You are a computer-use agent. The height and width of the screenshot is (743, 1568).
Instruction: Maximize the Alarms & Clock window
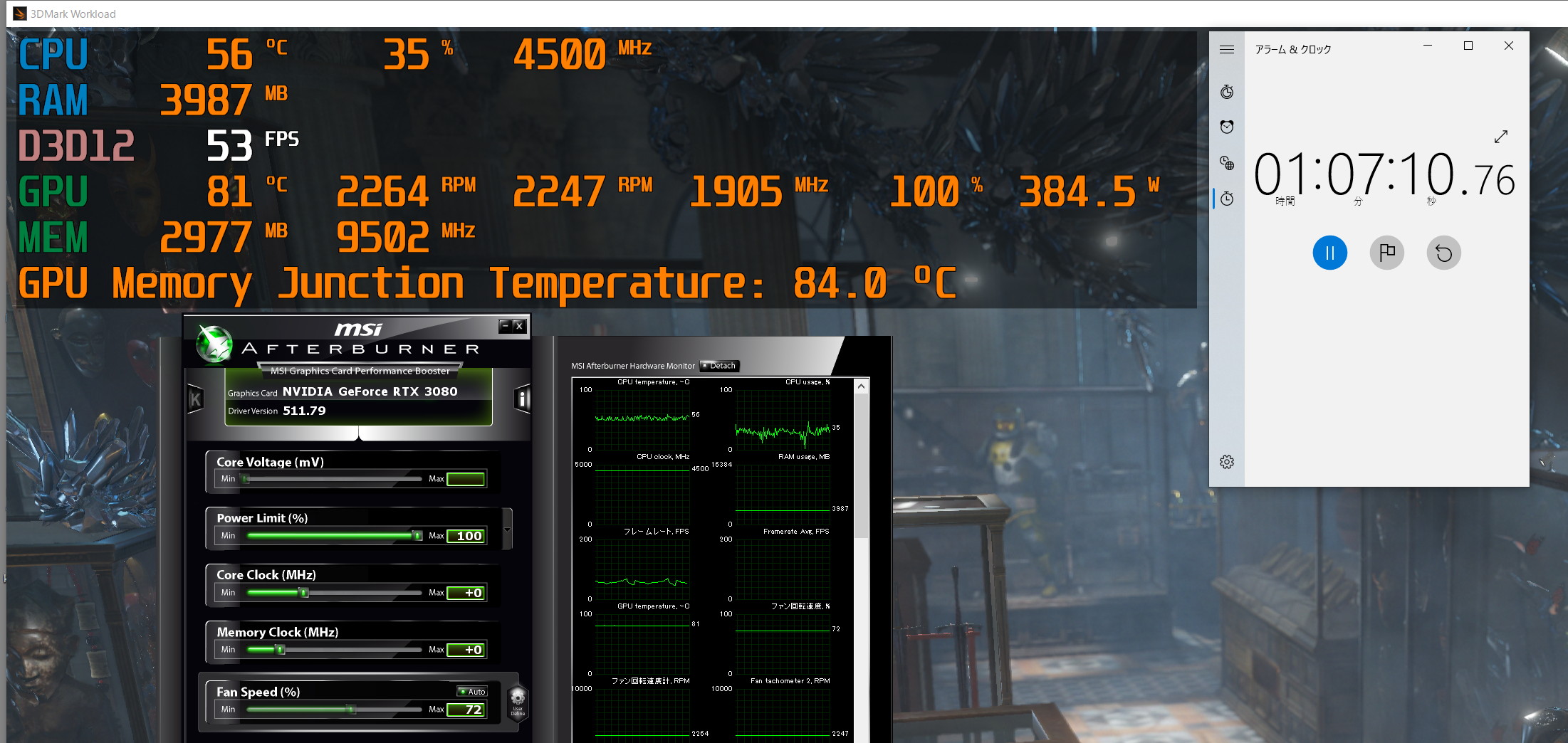(x=1468, y=46)
